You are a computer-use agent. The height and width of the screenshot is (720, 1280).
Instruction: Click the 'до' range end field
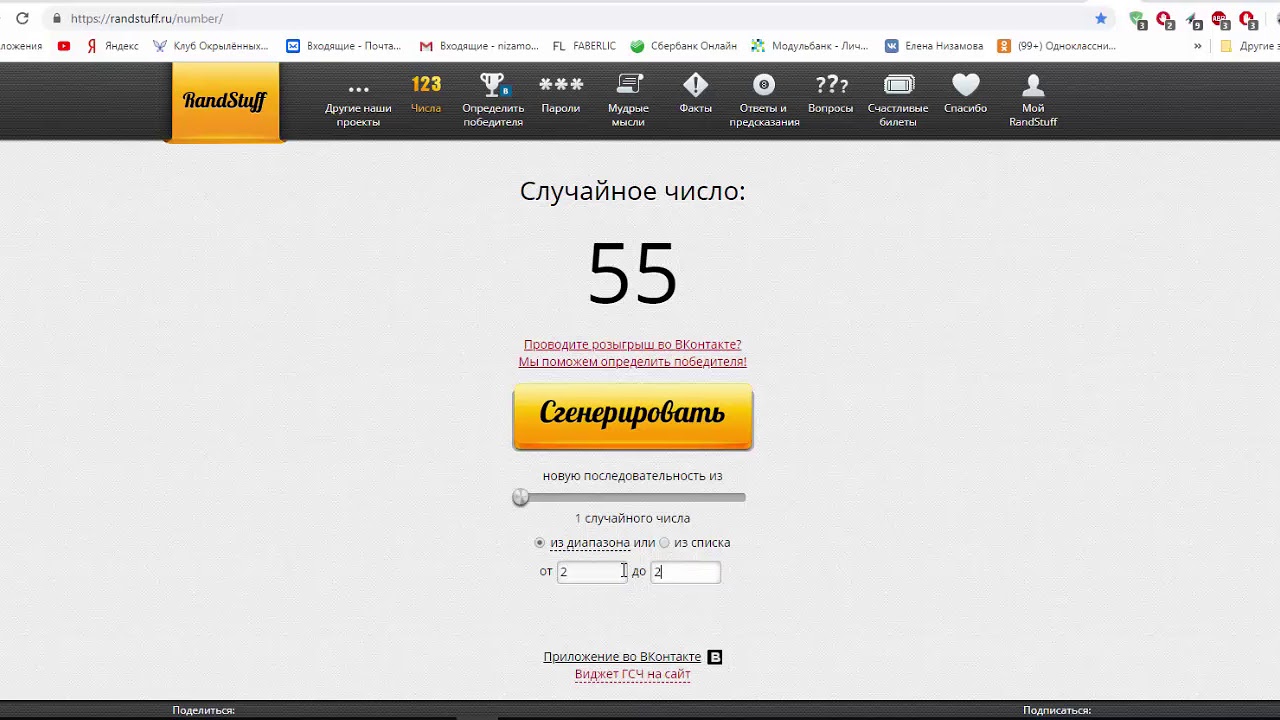(x=686, y=572)
